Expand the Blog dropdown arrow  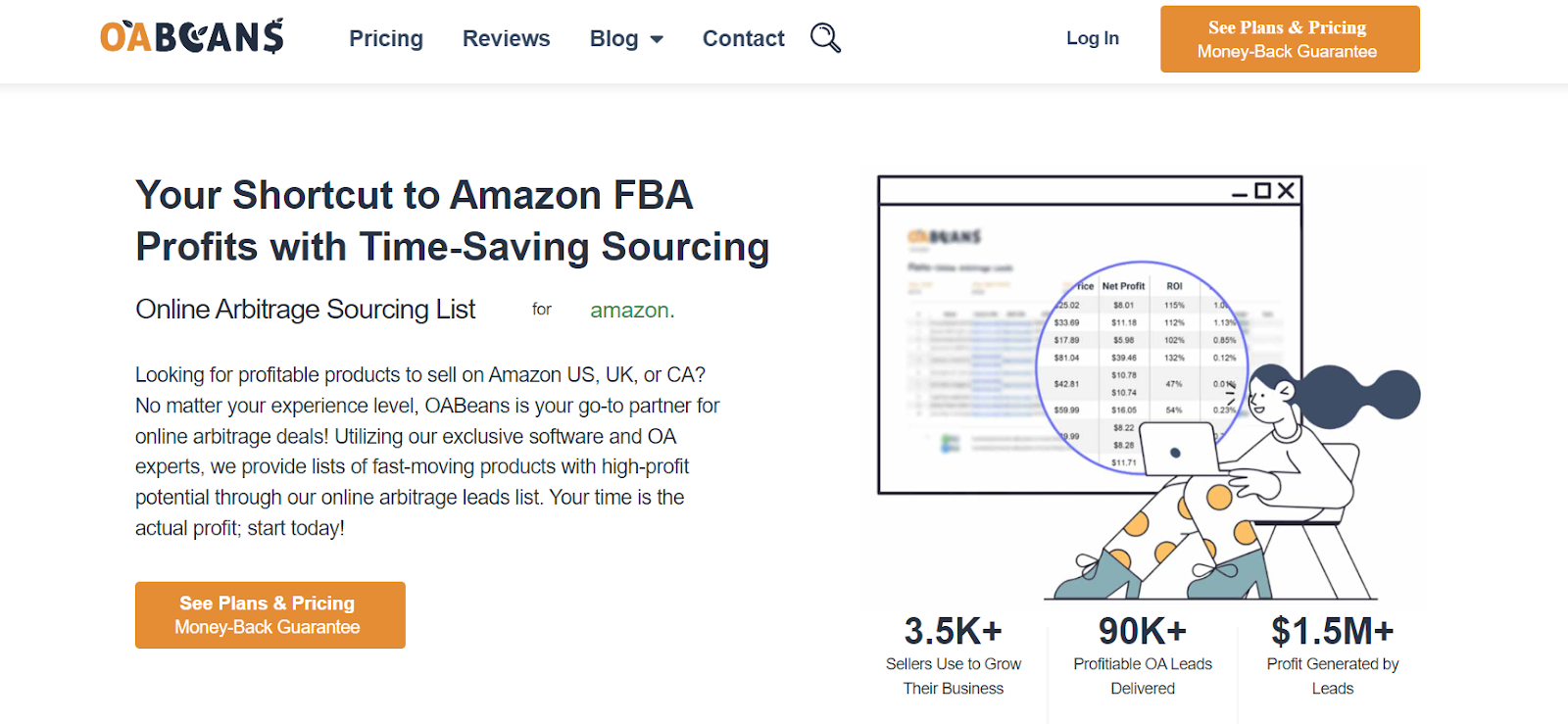[657, 39]
